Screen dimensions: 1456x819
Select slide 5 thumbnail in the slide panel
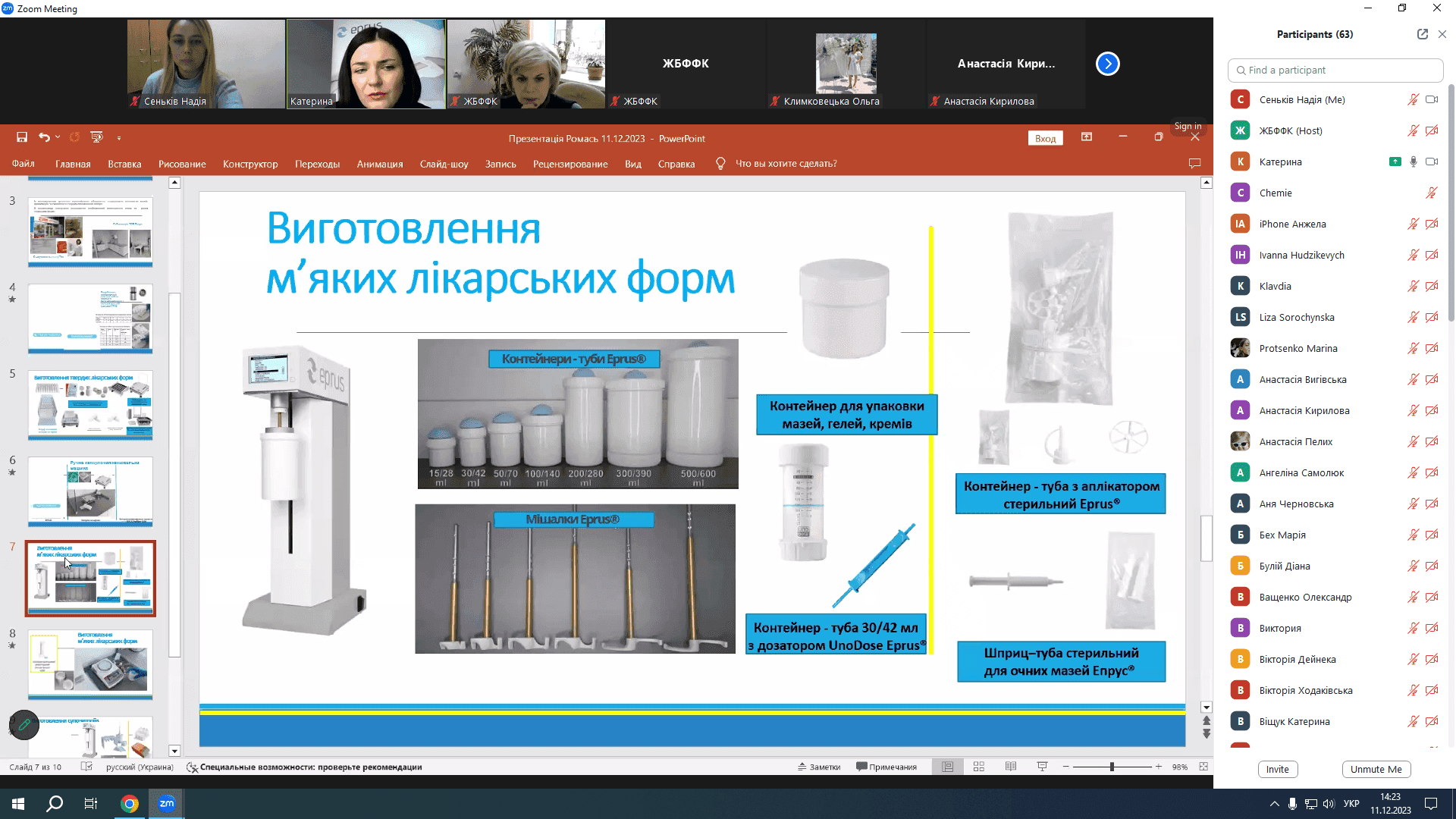tap(90, 405)
